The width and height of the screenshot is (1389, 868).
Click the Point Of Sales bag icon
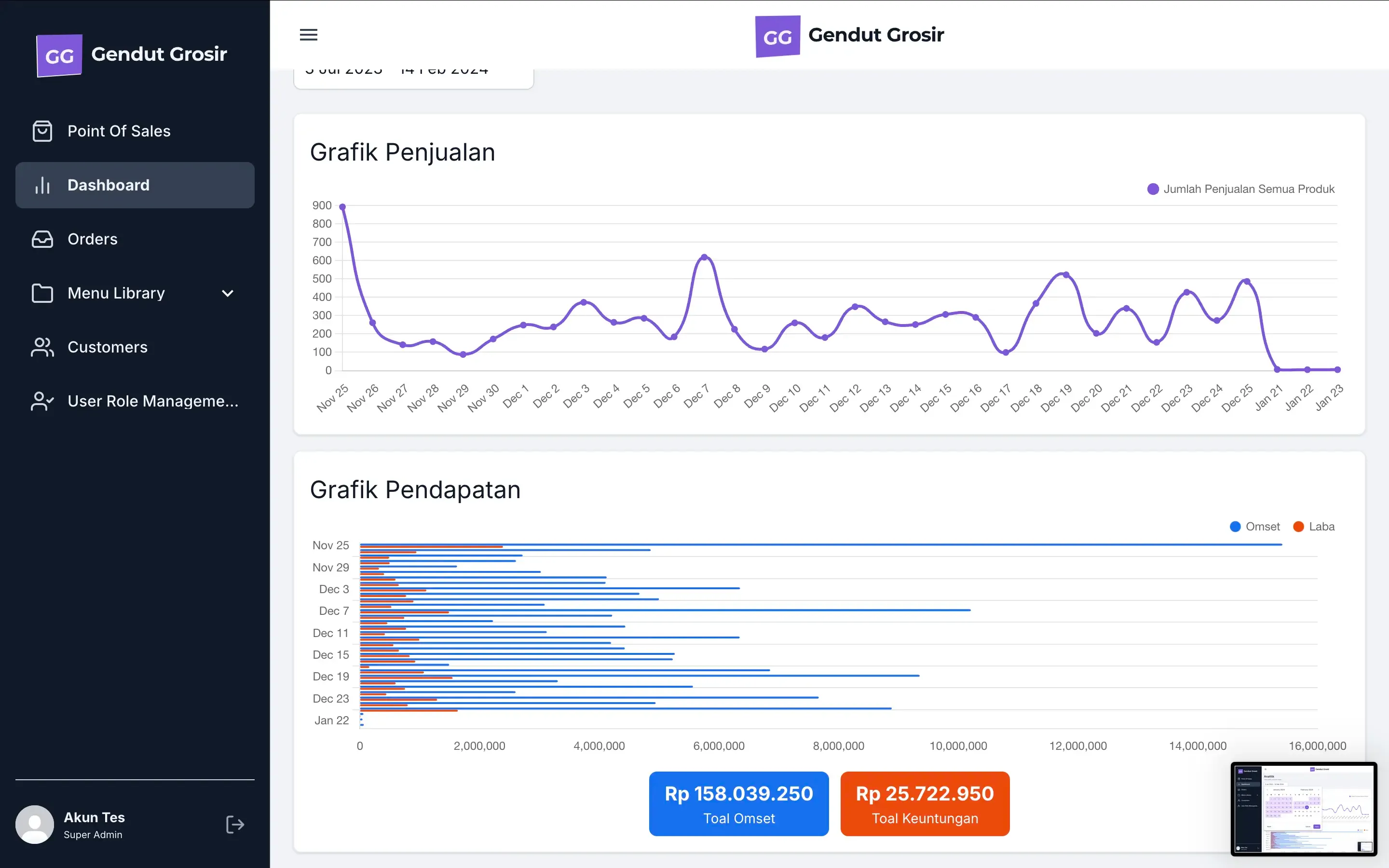(42, 131)
